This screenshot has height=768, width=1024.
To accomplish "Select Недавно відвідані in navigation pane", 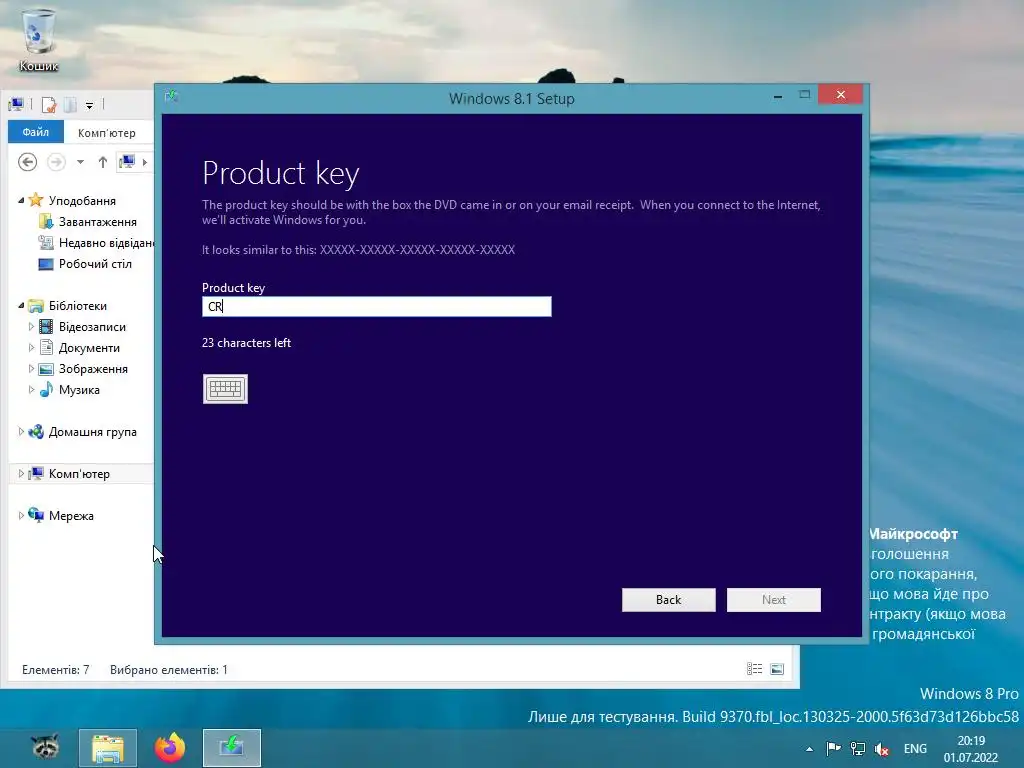I will [106, 242].
